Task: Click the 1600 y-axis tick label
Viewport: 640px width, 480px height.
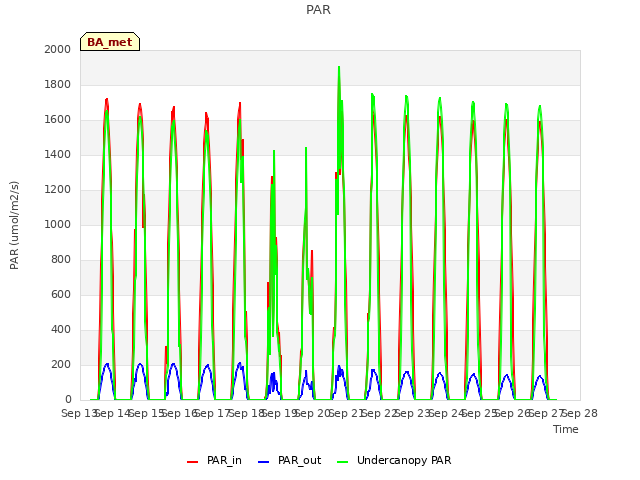Action: coord(58,120)
